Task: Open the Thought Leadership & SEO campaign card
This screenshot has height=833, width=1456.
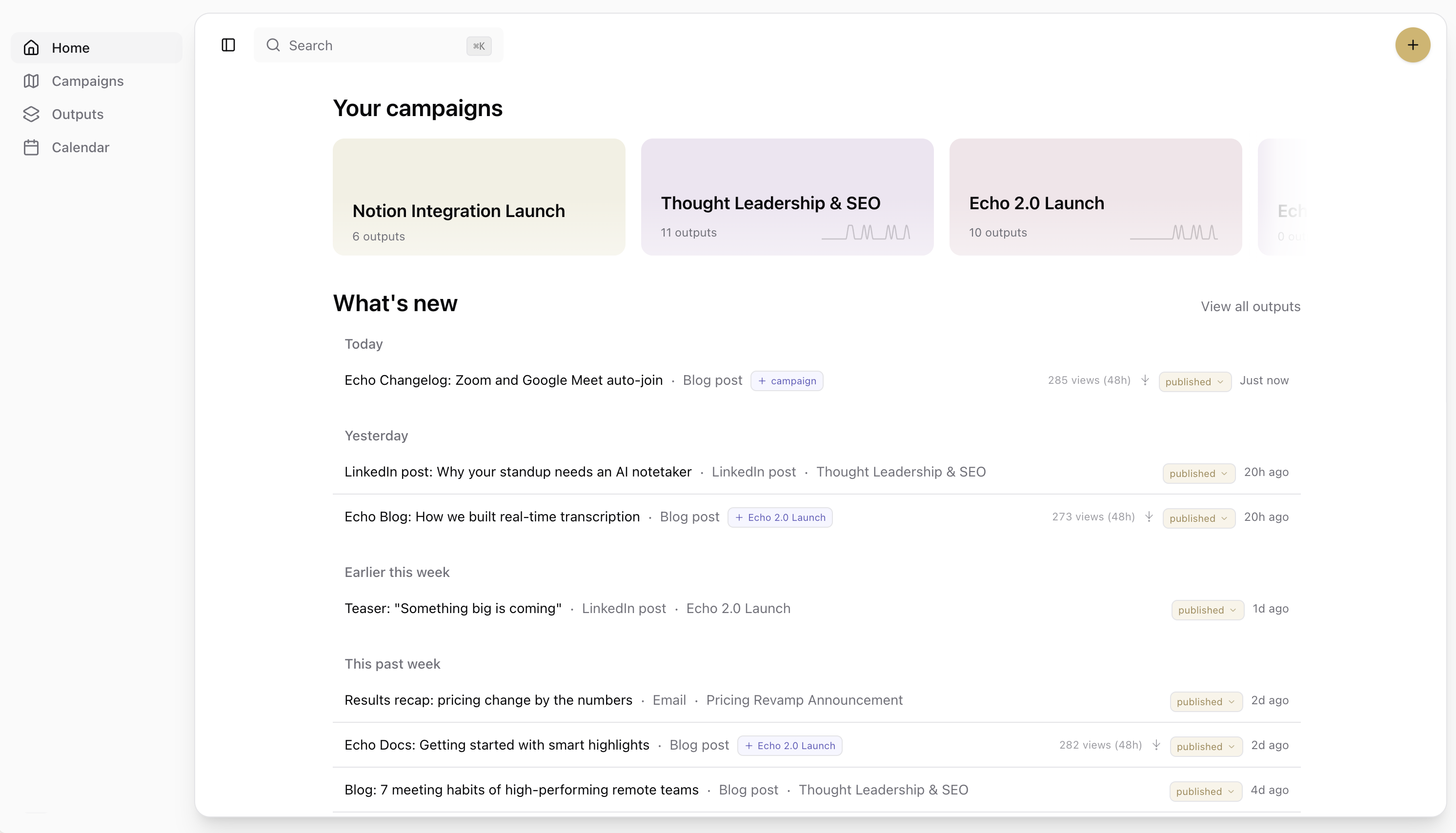Action: pos(787,198)
